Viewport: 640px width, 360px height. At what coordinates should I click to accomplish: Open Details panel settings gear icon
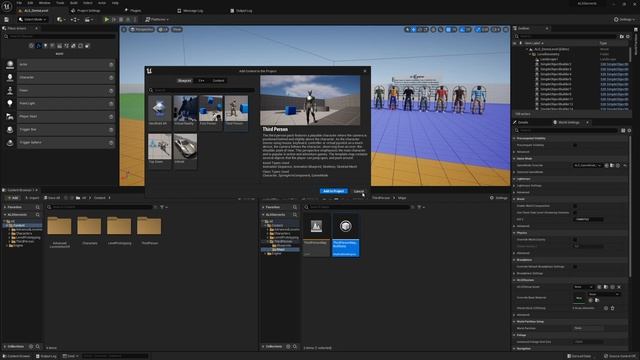(x=629, y=130)
